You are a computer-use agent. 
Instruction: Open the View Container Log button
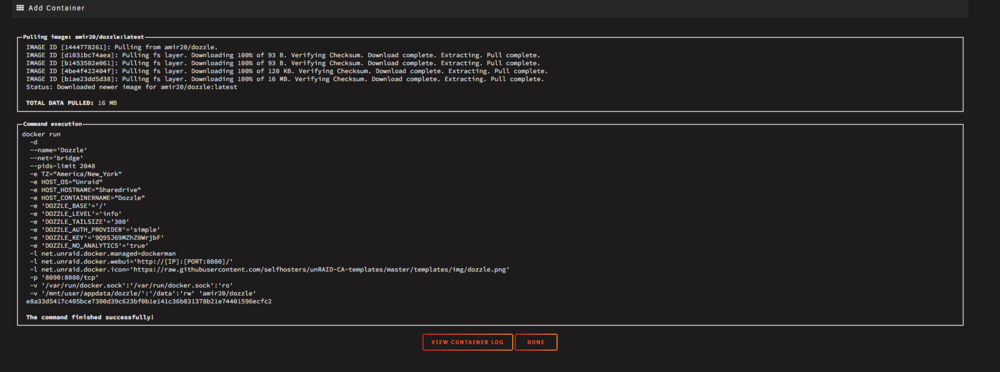click(x=467, y=342)
